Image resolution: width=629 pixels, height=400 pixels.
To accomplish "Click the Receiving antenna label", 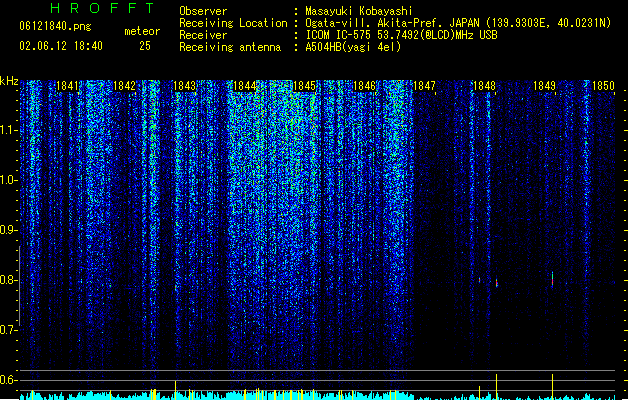I will (230, 47).
